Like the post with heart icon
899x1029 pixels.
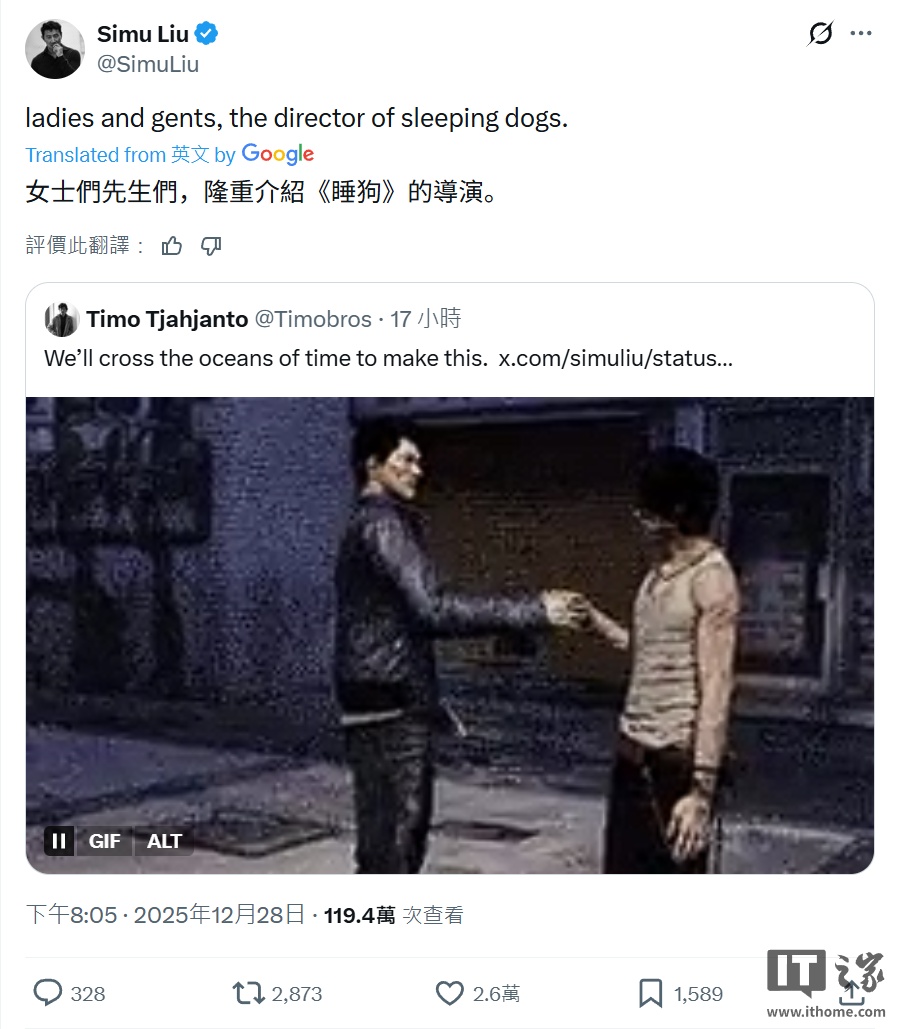(450, 993)
